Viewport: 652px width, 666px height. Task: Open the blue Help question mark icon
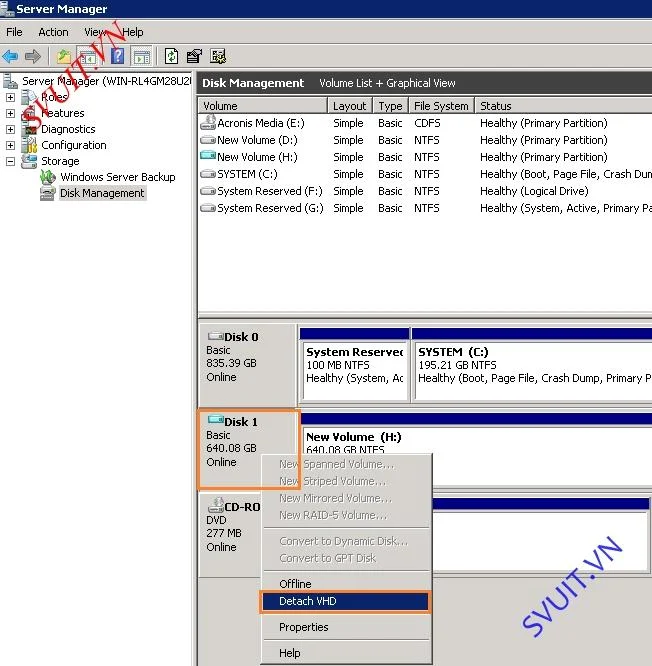point(118,56)
